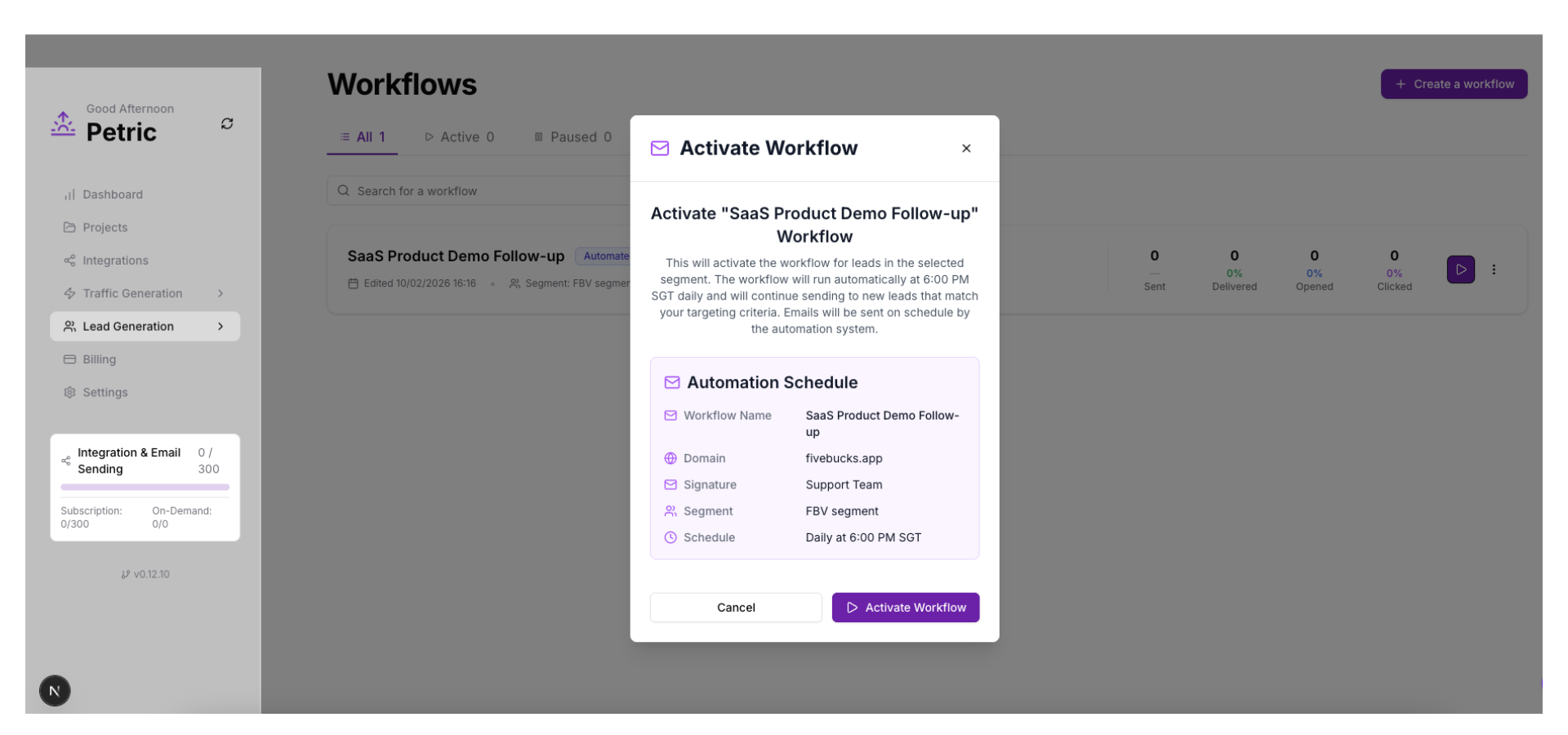Click the FBV segment value in dialog
The image size is (1568, 735).
pyautogui.click(x=842, y=511)
